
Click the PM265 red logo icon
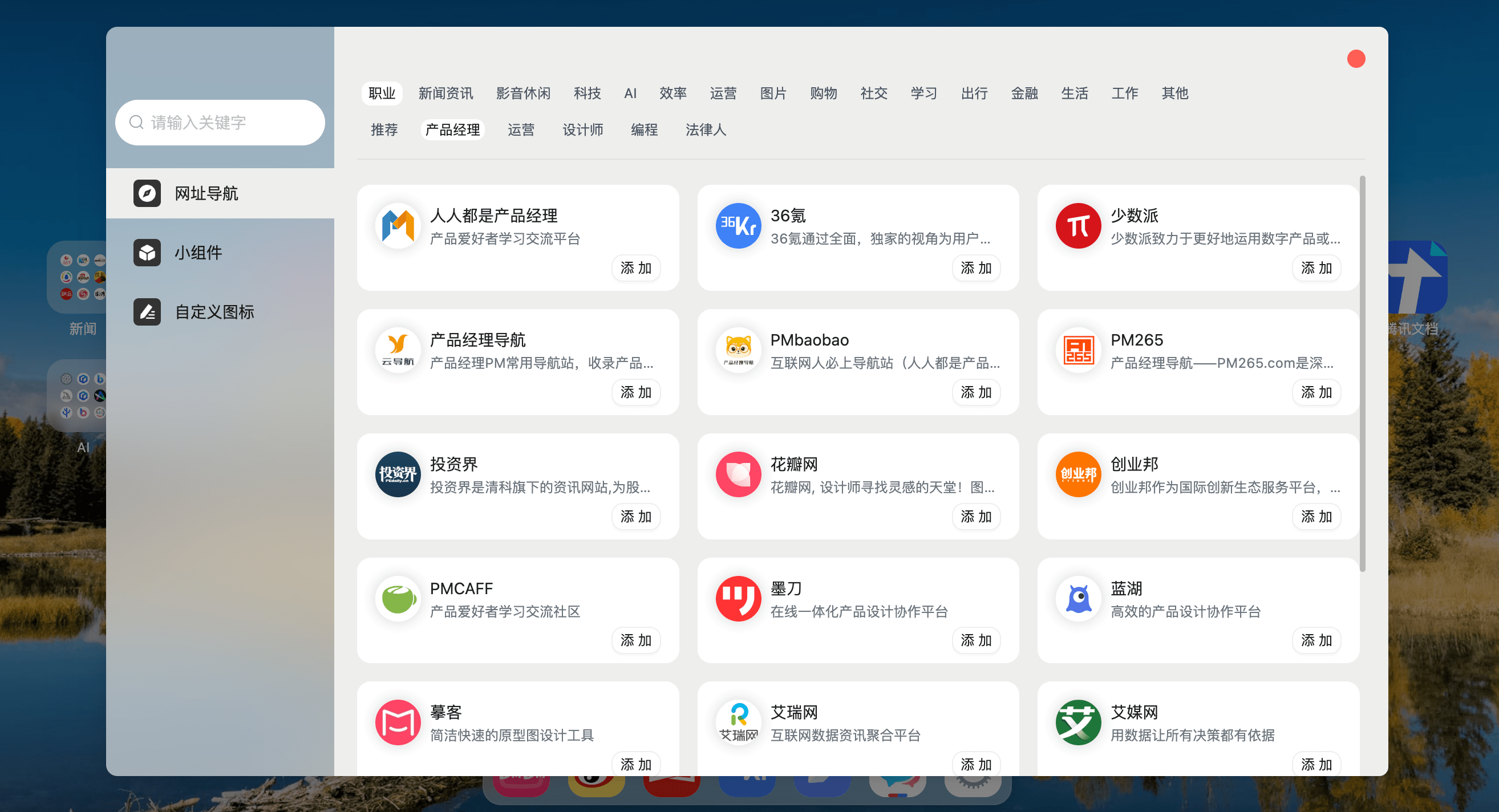[x=1078, y=350]
